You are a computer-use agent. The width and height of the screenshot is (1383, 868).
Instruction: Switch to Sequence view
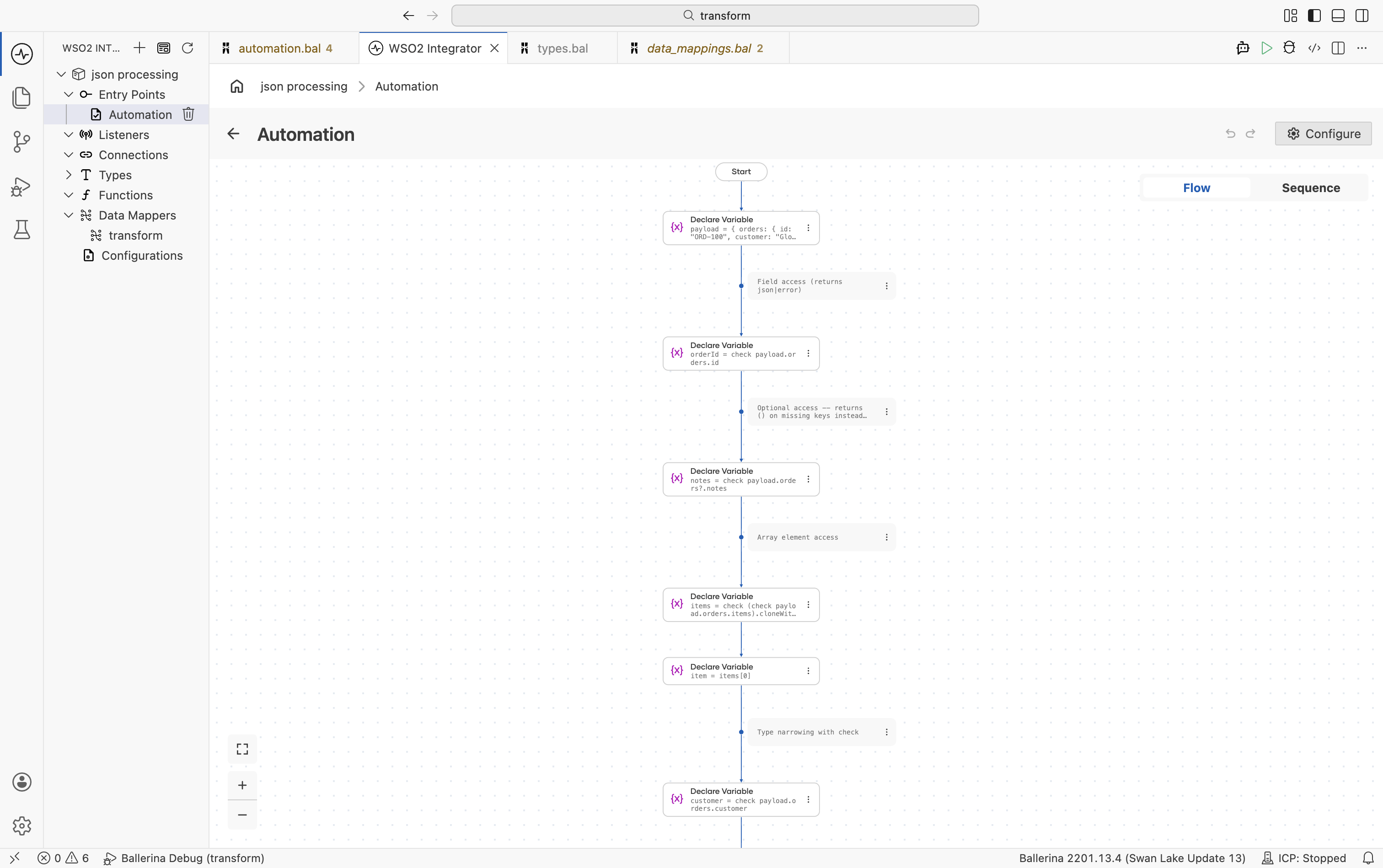tap(1311, 188)
